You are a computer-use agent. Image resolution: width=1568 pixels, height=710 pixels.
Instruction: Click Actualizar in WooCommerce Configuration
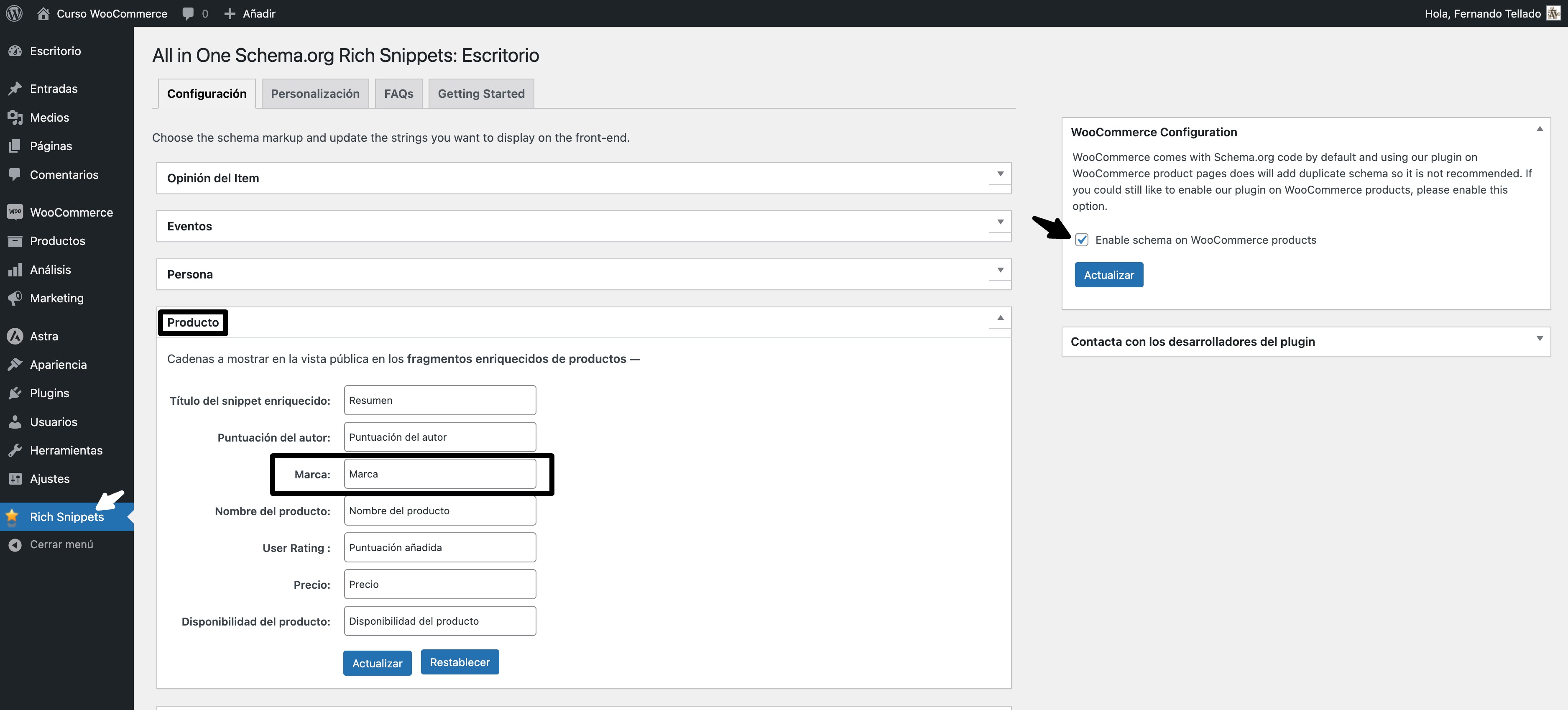coord(1109,275)
